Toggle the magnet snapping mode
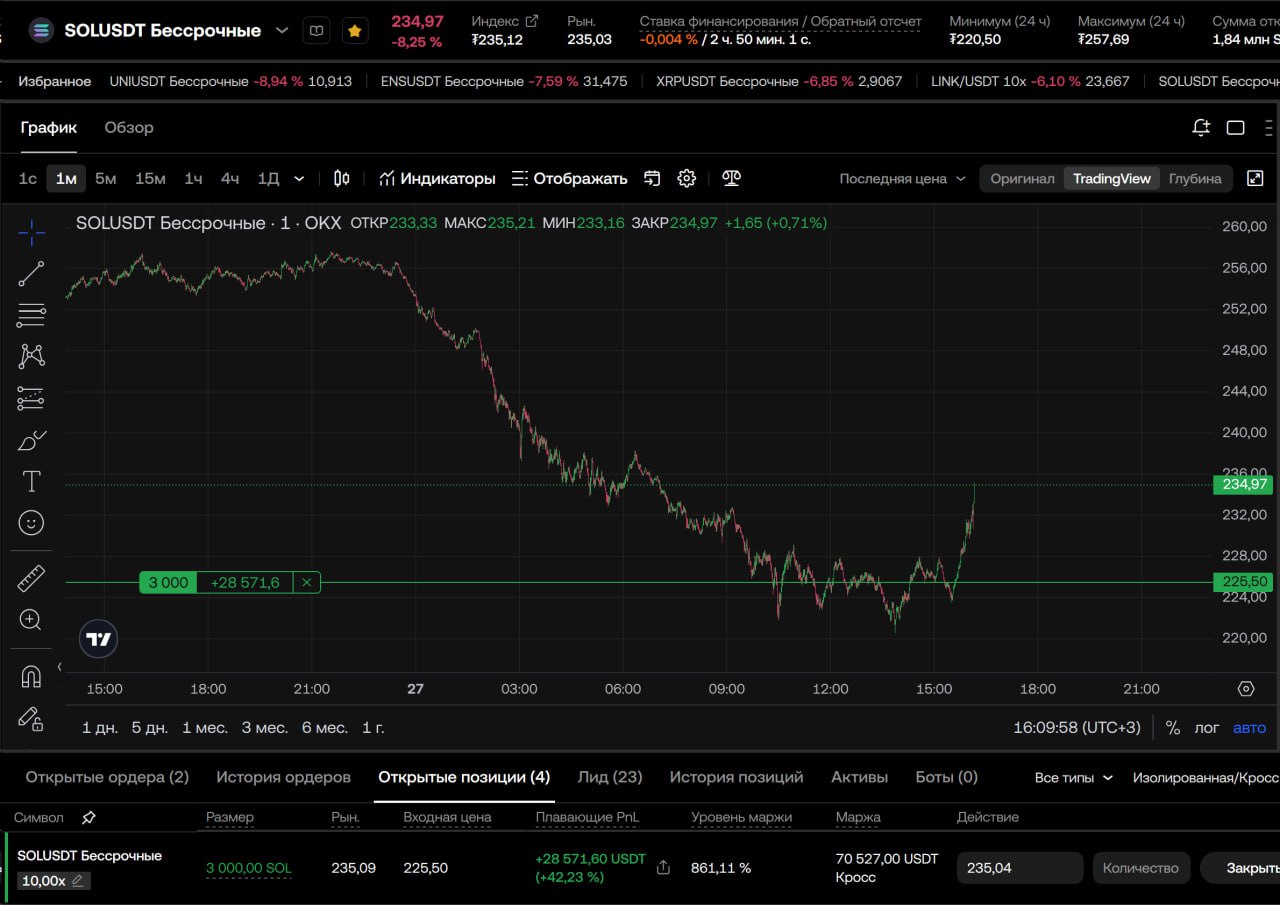Viewport: 1280px width, 905px height. click(31, 677)
